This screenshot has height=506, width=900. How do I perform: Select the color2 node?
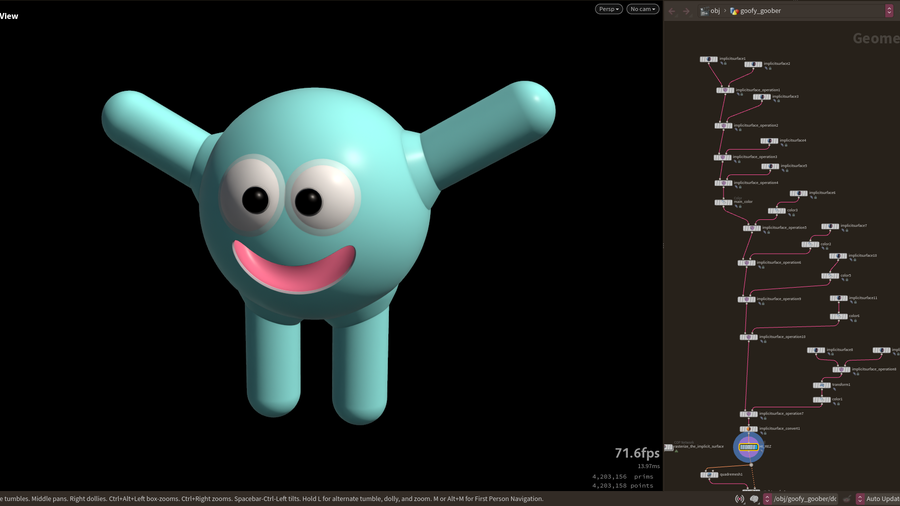click(810, 244)
